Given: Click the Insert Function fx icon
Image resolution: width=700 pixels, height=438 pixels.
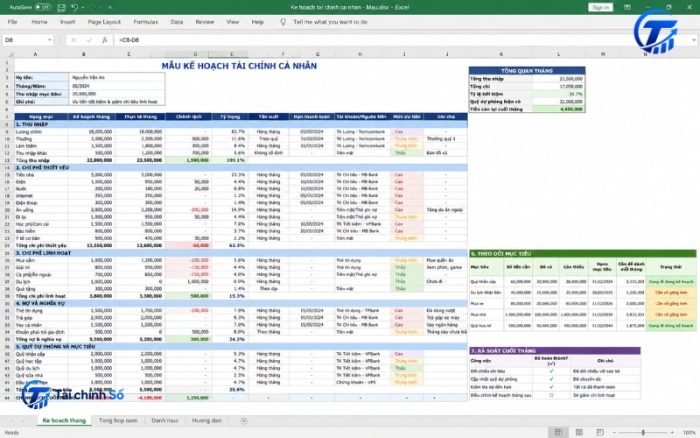Looking at the screenshot, I should [x=104, y=40].
